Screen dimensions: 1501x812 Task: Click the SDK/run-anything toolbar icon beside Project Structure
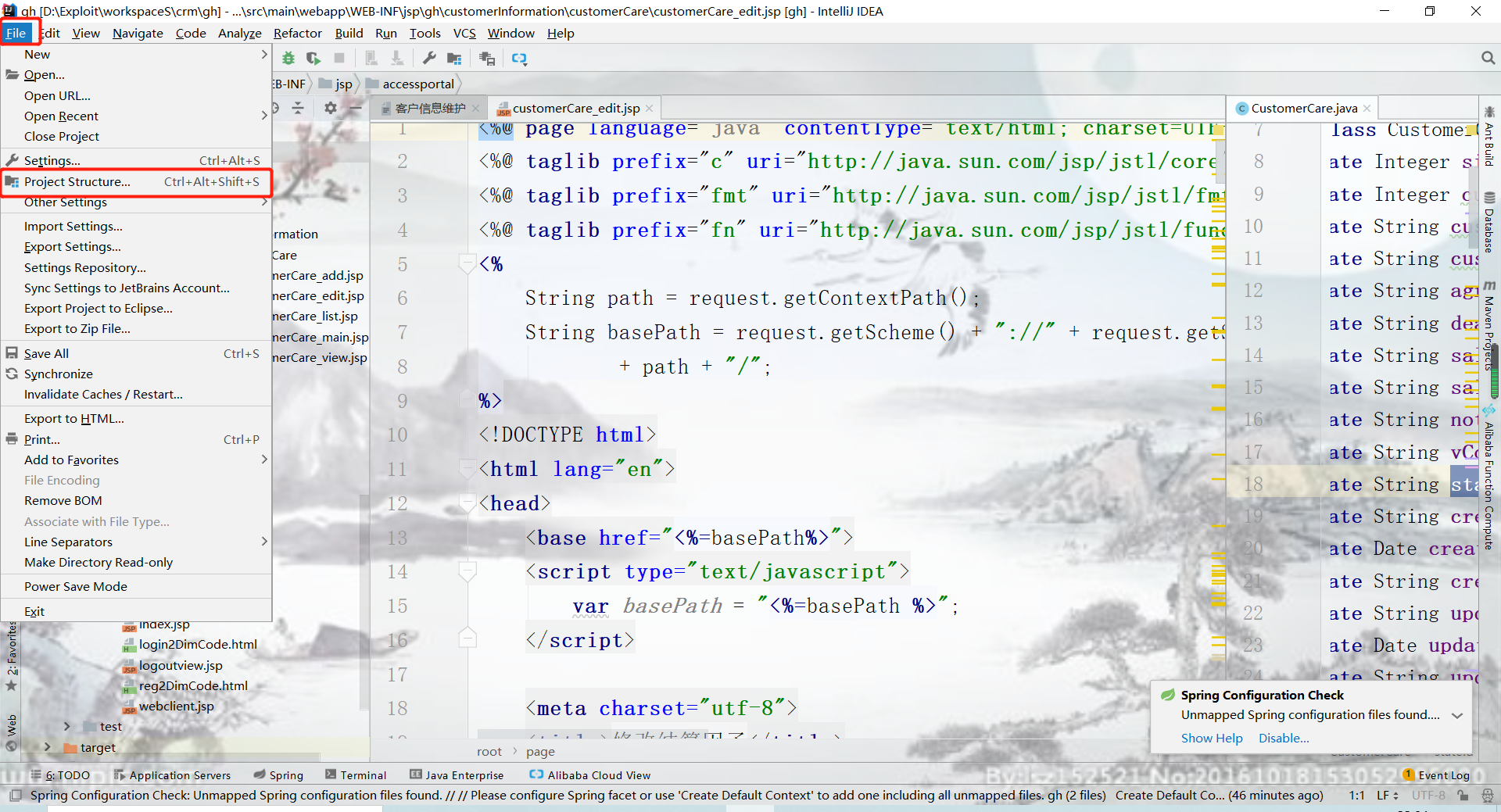(x=487, y=59)
